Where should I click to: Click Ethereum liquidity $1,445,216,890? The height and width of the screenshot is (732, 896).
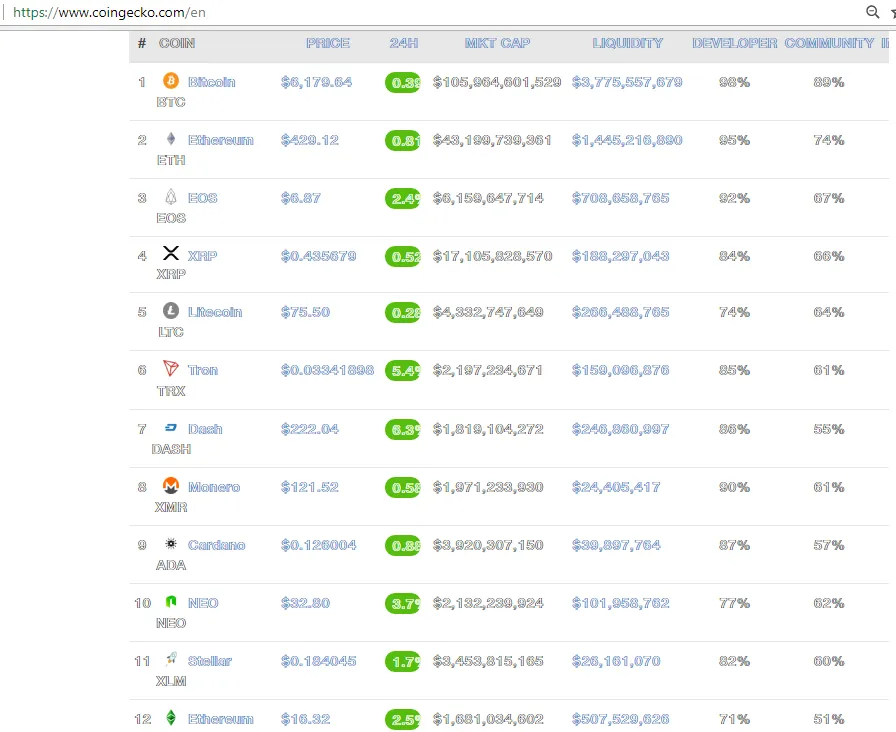pos(627,141)
